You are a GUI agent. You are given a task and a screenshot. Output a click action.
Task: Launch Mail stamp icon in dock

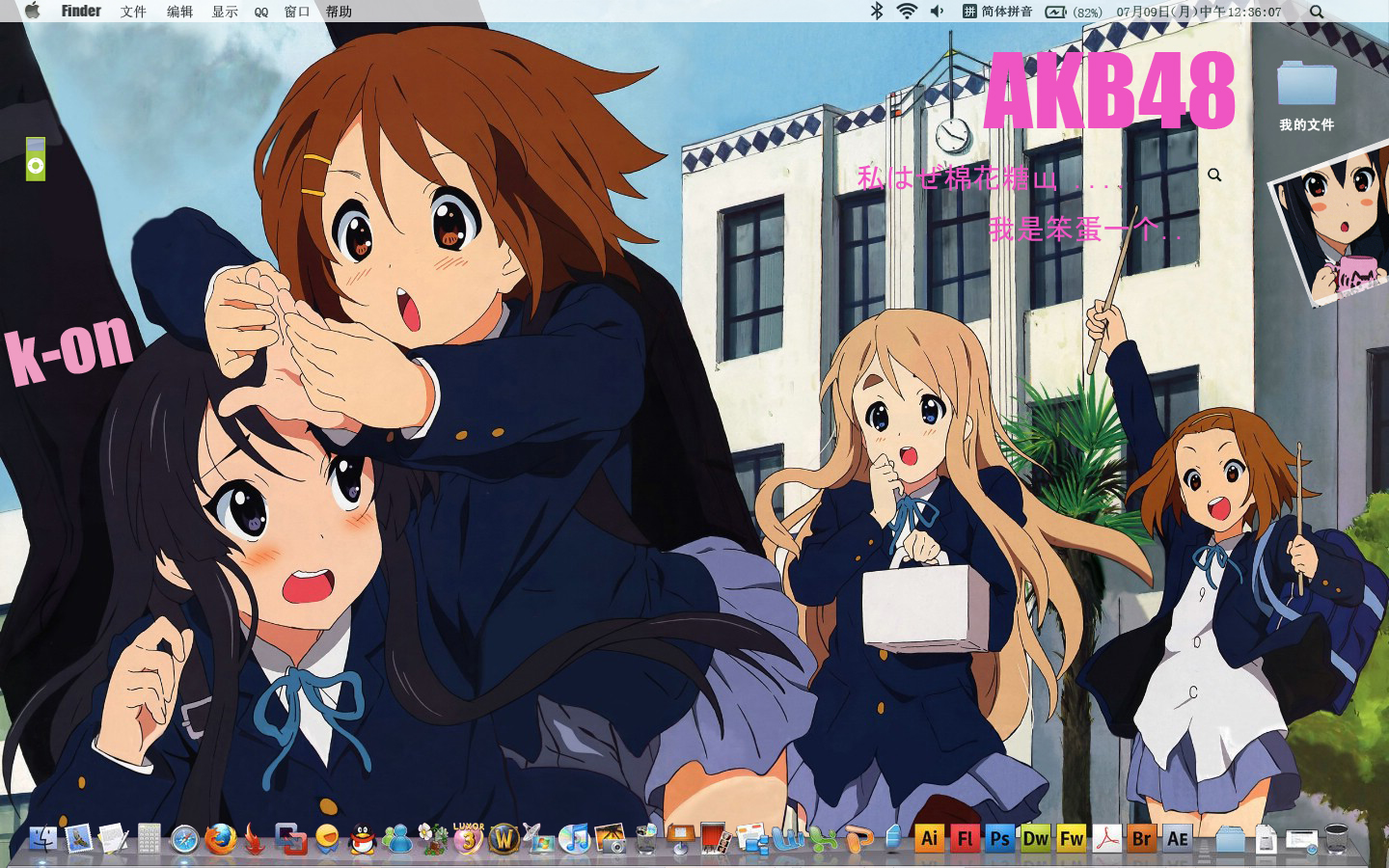78,838
